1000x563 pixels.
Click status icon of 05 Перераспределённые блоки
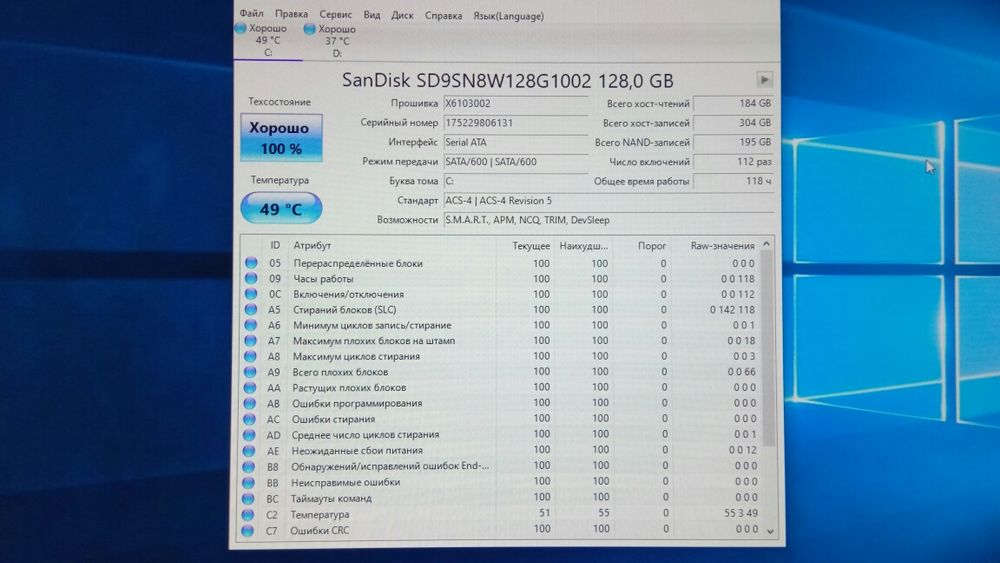(251, 263)
